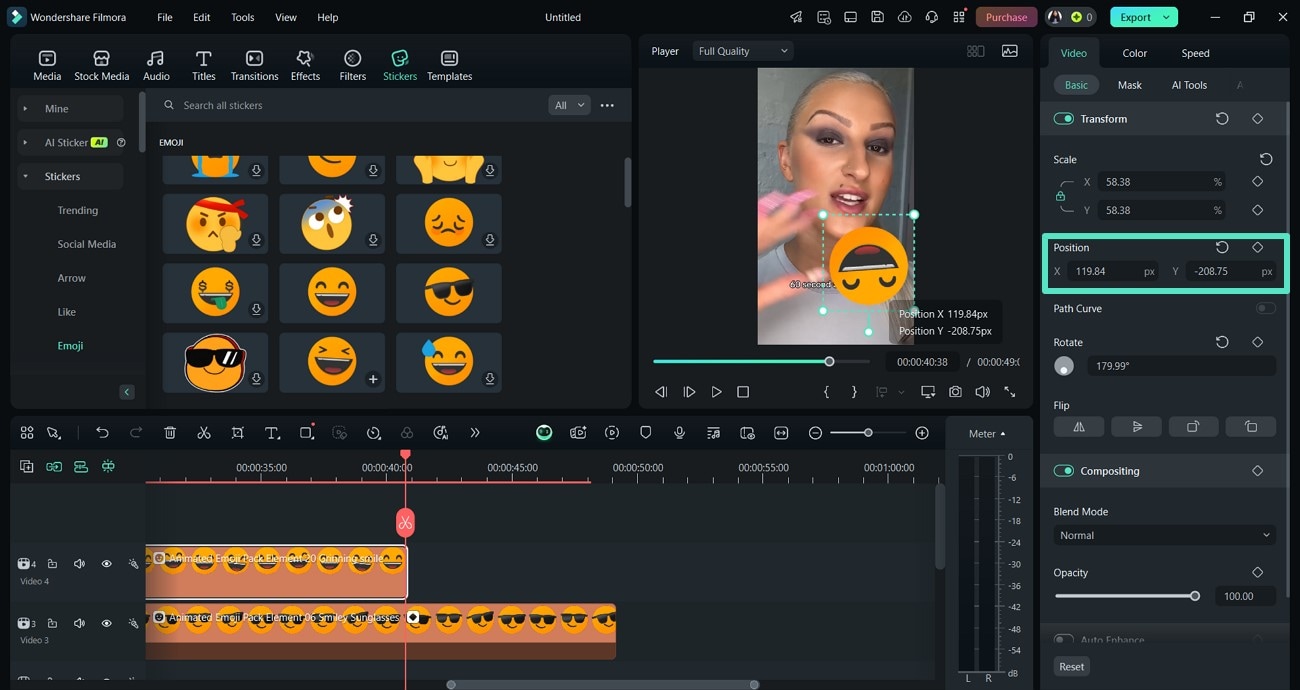Image resolution: width=1300 pixels, height=690 pixels.
Task: Open the Meter dropdown
Action: coord(987,433)
